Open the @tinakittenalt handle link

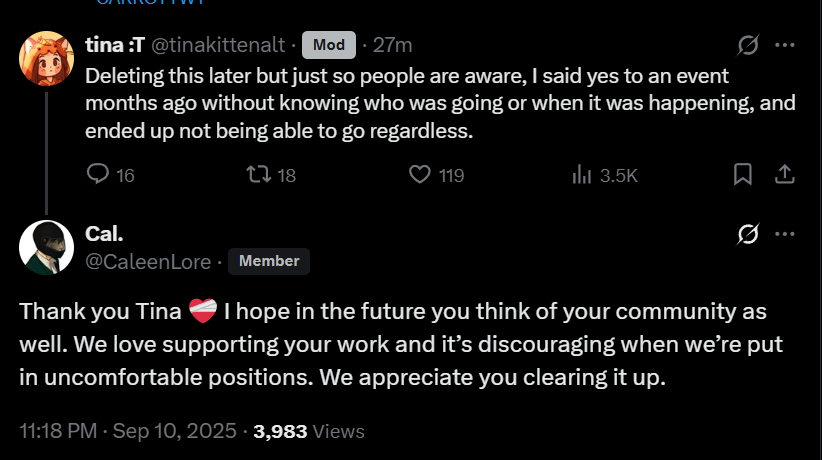[220, 45]
